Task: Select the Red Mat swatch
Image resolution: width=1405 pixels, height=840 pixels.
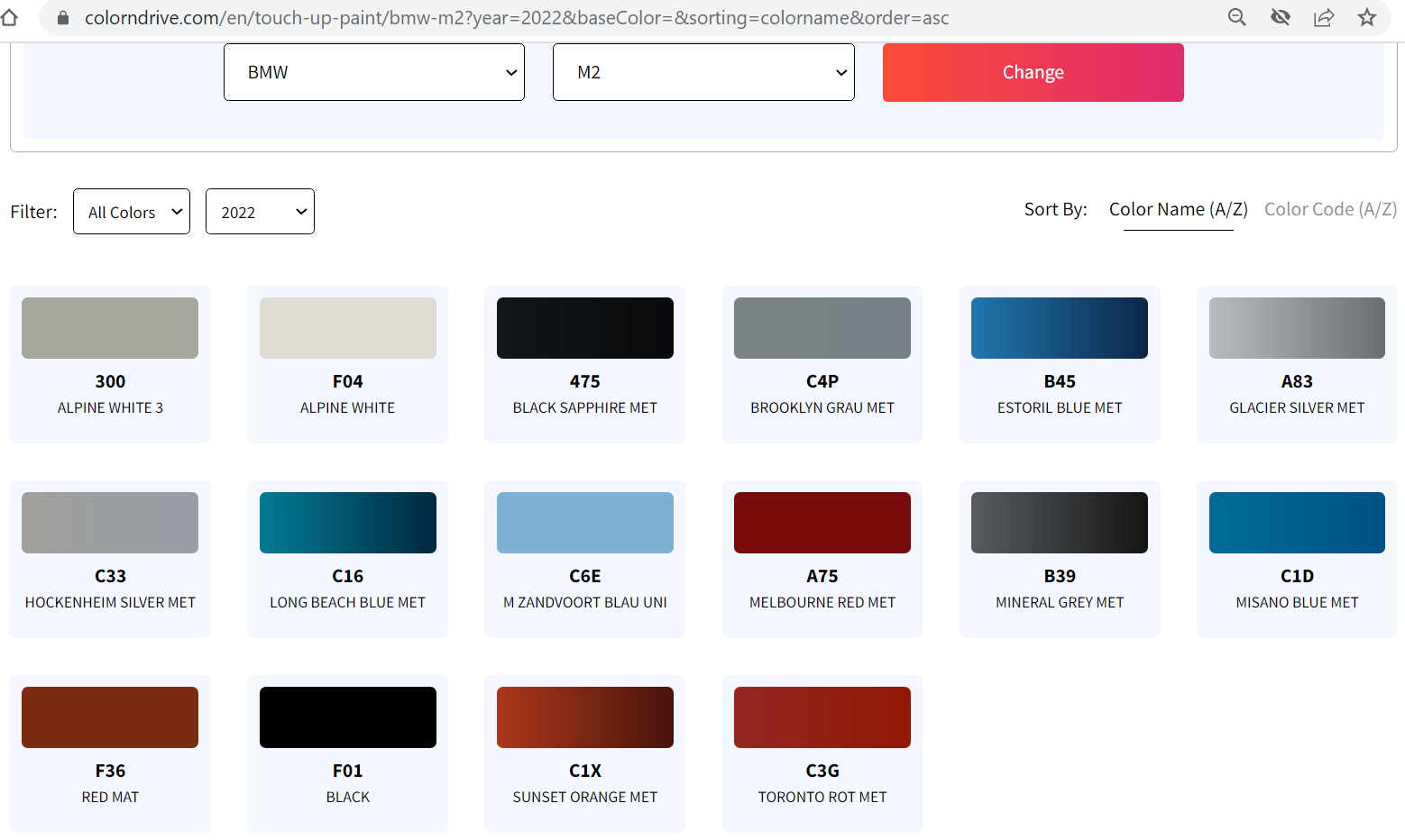Action: tap(110, 717)
